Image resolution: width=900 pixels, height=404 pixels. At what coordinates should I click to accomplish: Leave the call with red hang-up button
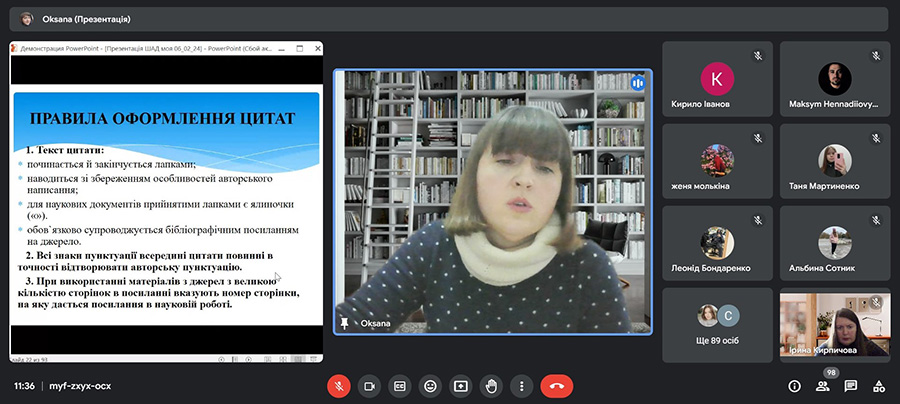[556, 386]
